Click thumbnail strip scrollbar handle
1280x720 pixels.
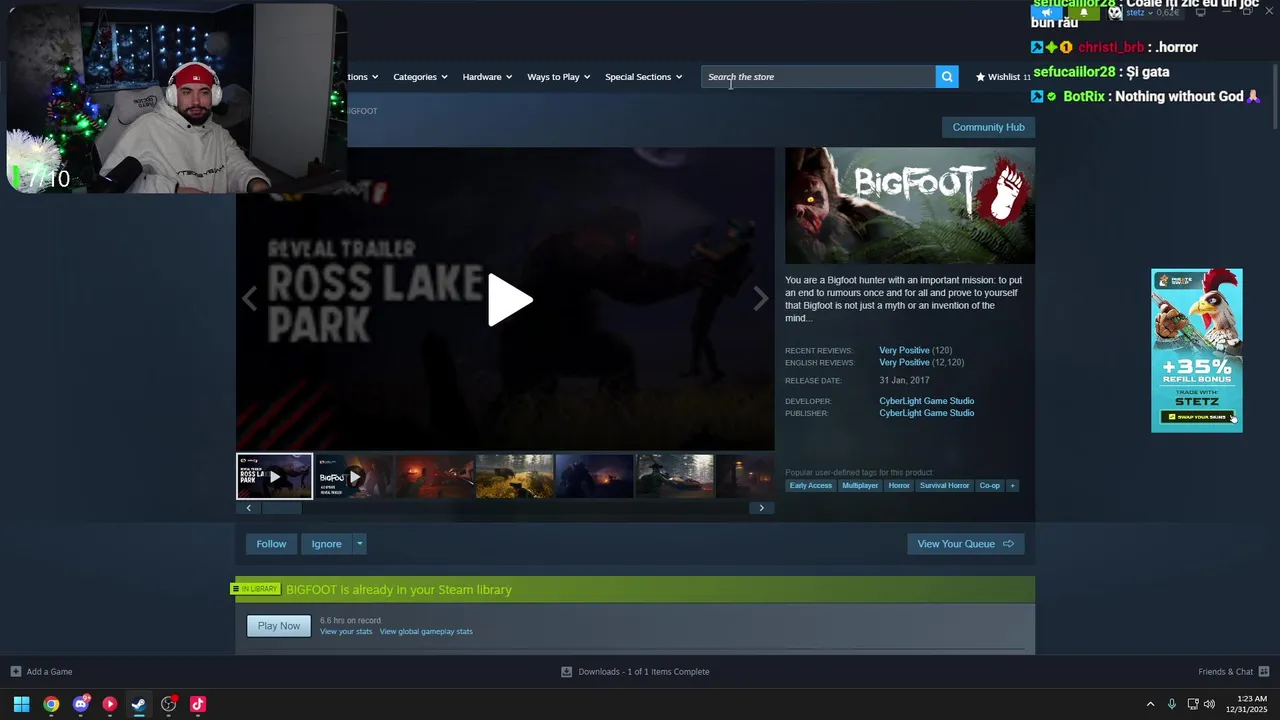tap(281, 508)
